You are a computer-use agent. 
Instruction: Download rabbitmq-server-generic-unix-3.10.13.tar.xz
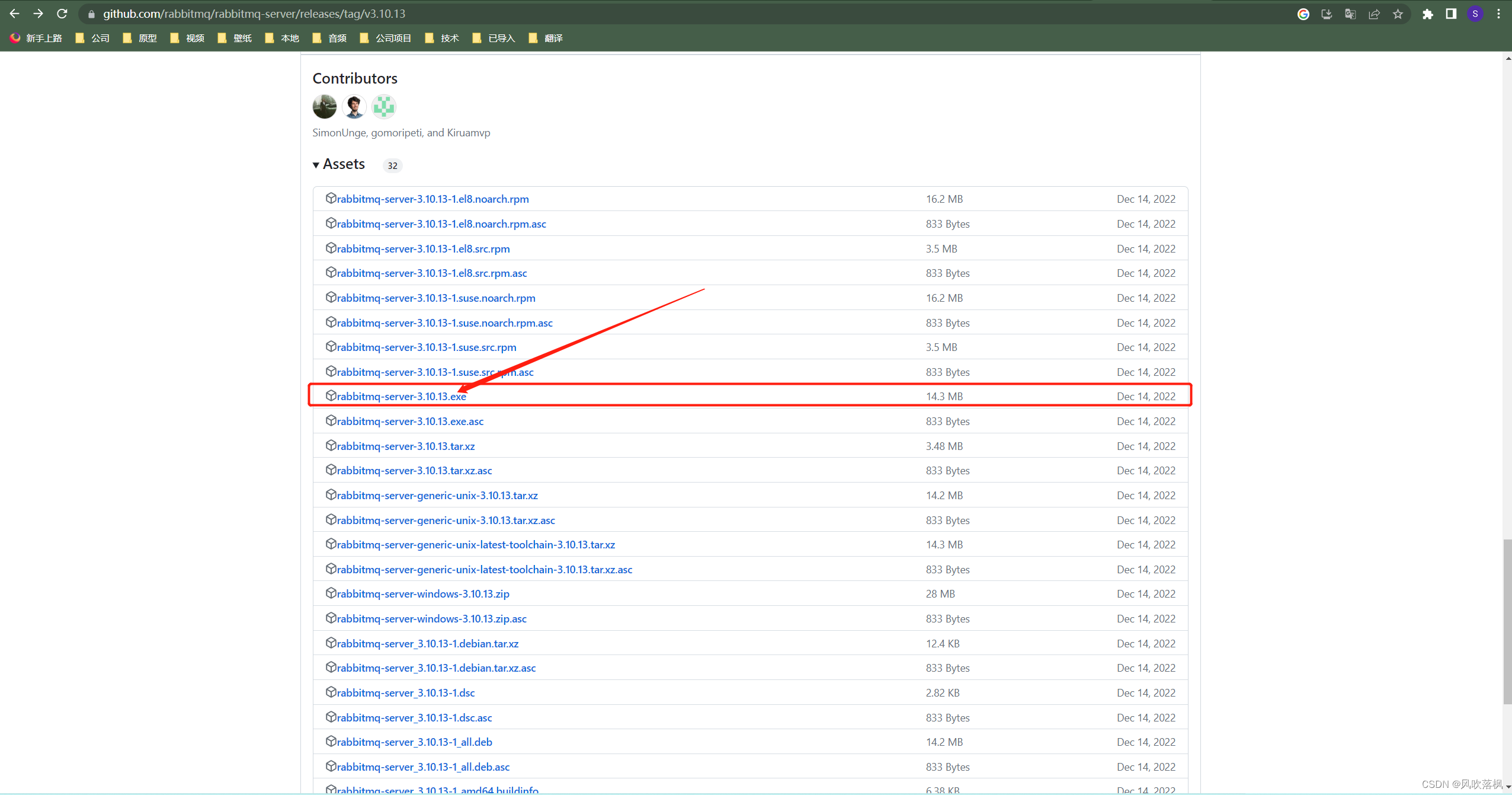(x=437, y=496)
